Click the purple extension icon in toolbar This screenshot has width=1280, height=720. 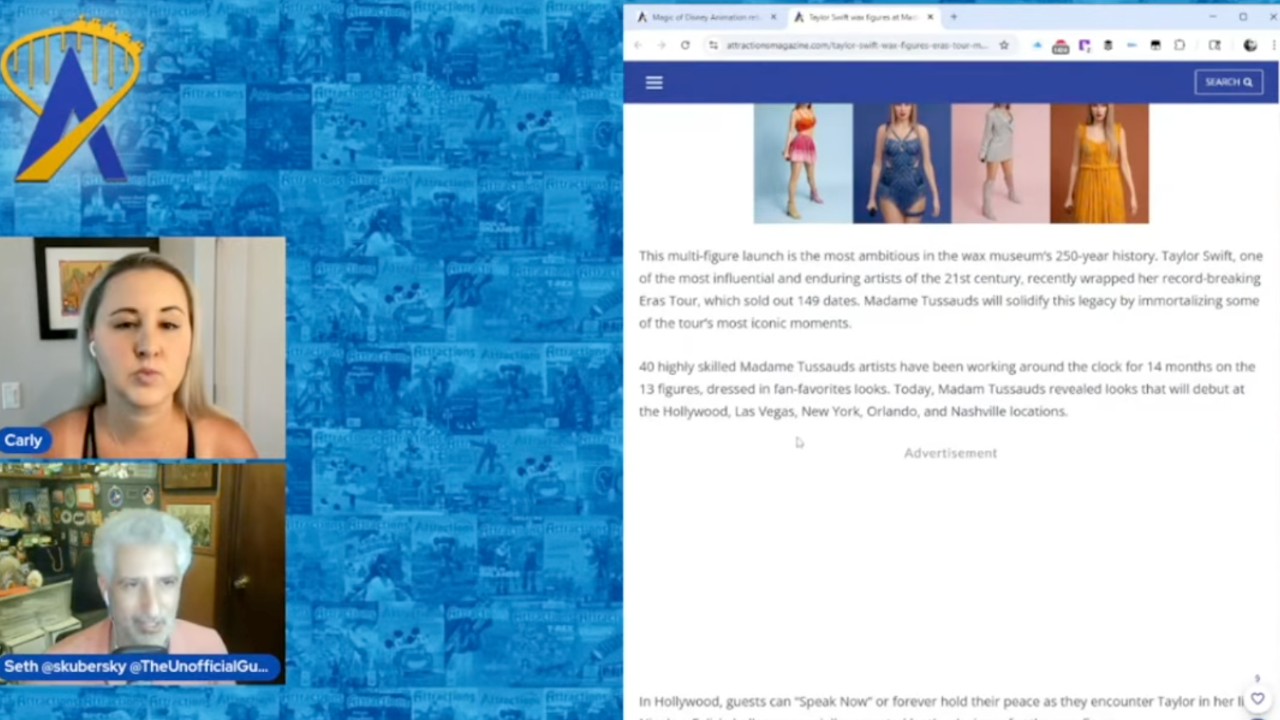click(1085, 45)
